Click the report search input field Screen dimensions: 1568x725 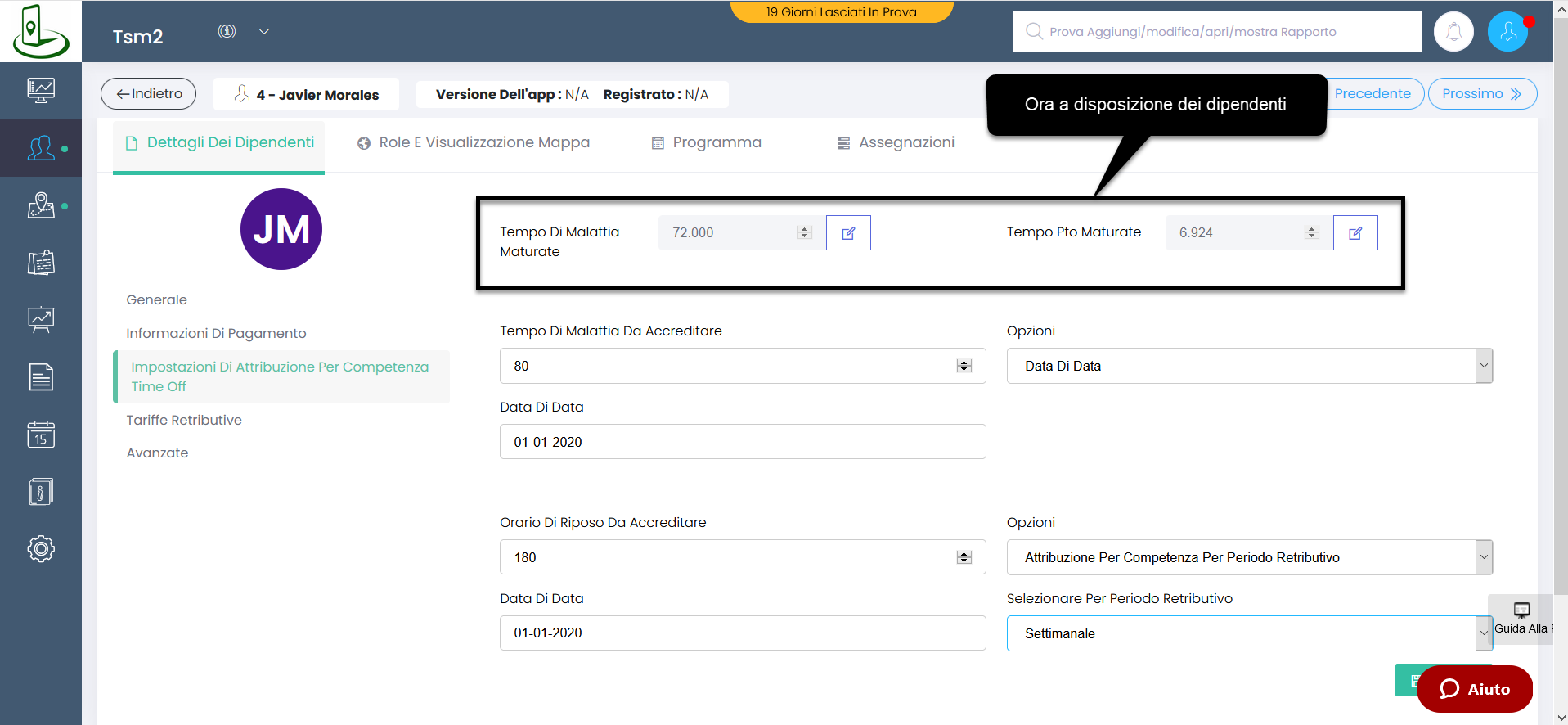1217,32
